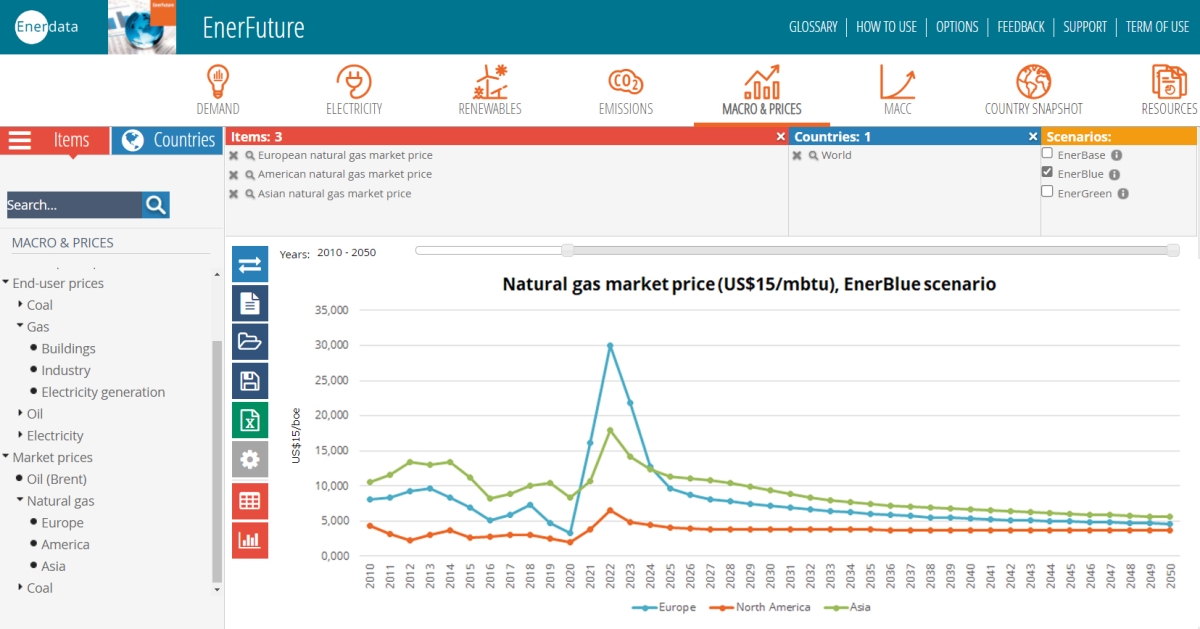Open the settings gear in the sidebar toolbar
1200x629 pixels.
click(250, 460)
